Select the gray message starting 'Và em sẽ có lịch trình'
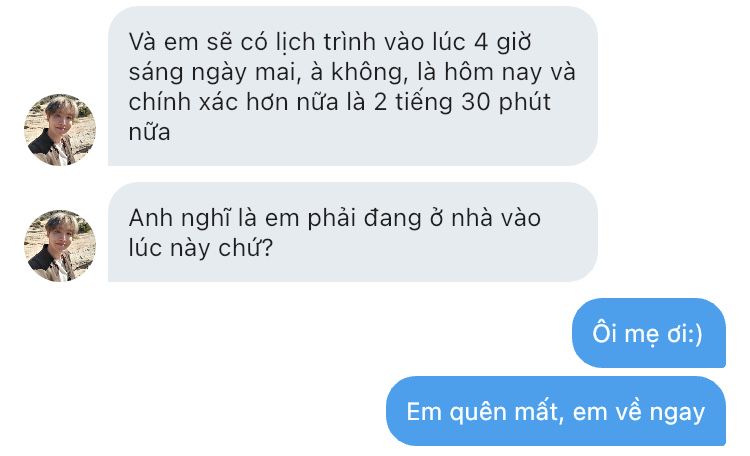Image resolution: width=750 pixels, height=456 pixels. click(353, 86)
